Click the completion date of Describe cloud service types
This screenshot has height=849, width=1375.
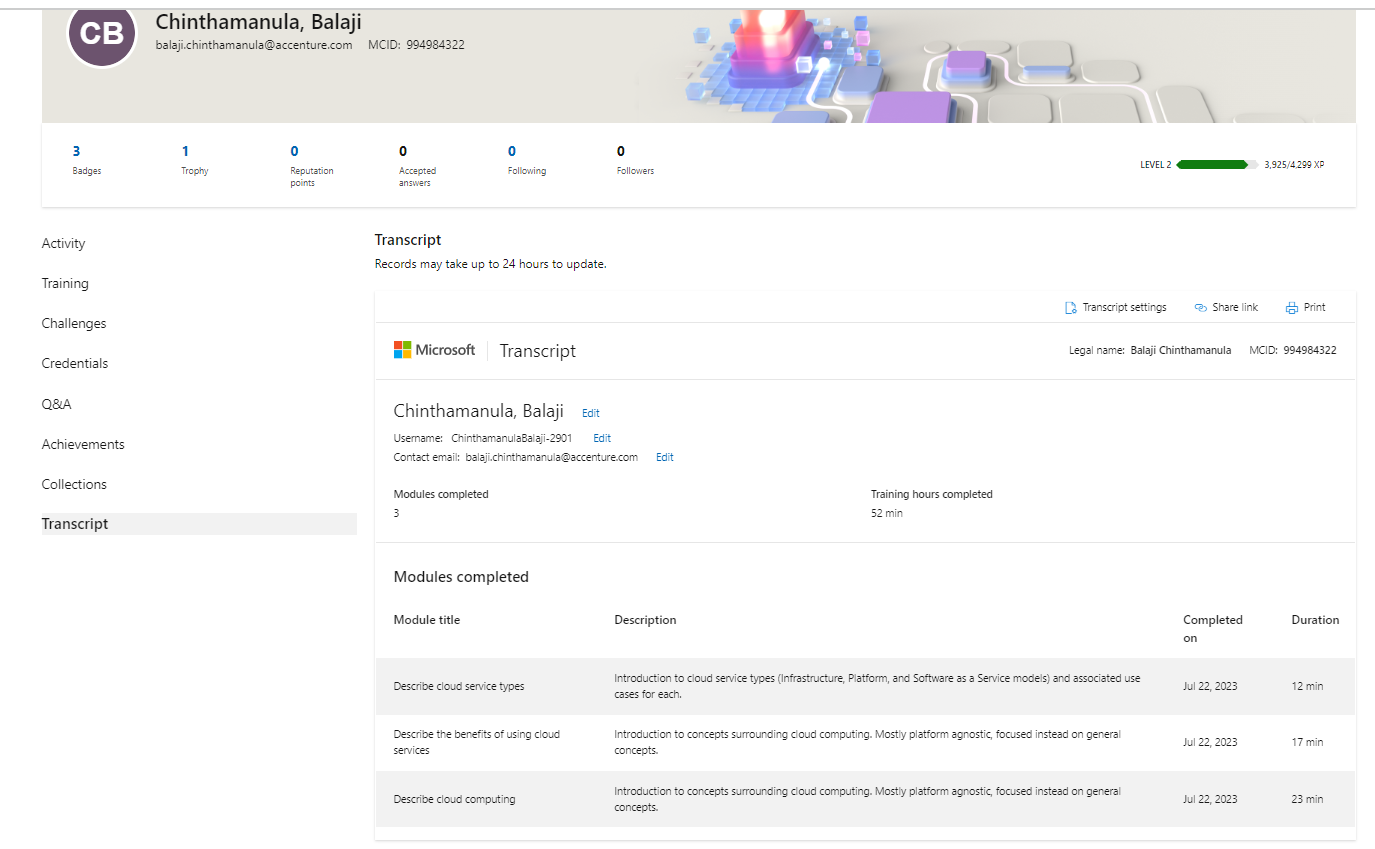[x=1210, y=686]
